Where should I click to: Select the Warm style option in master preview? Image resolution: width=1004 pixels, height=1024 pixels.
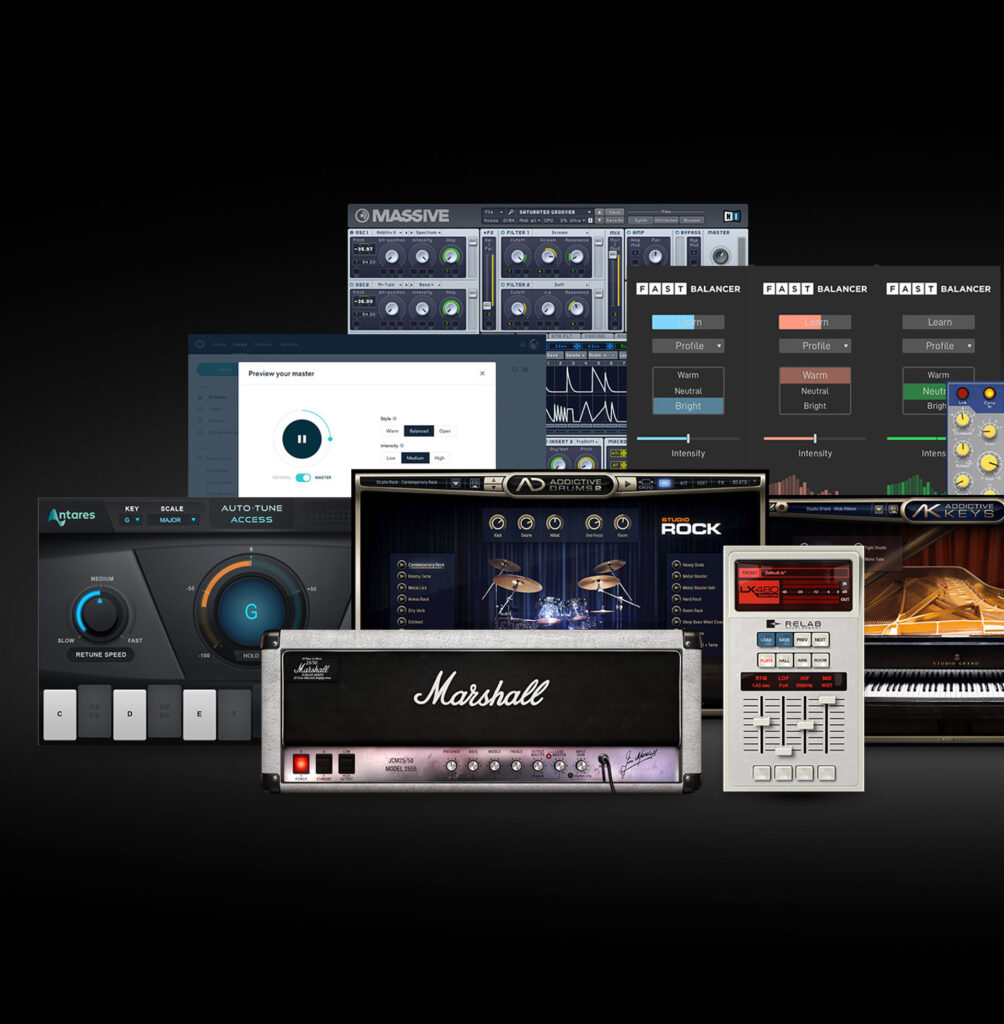[392, 431]
